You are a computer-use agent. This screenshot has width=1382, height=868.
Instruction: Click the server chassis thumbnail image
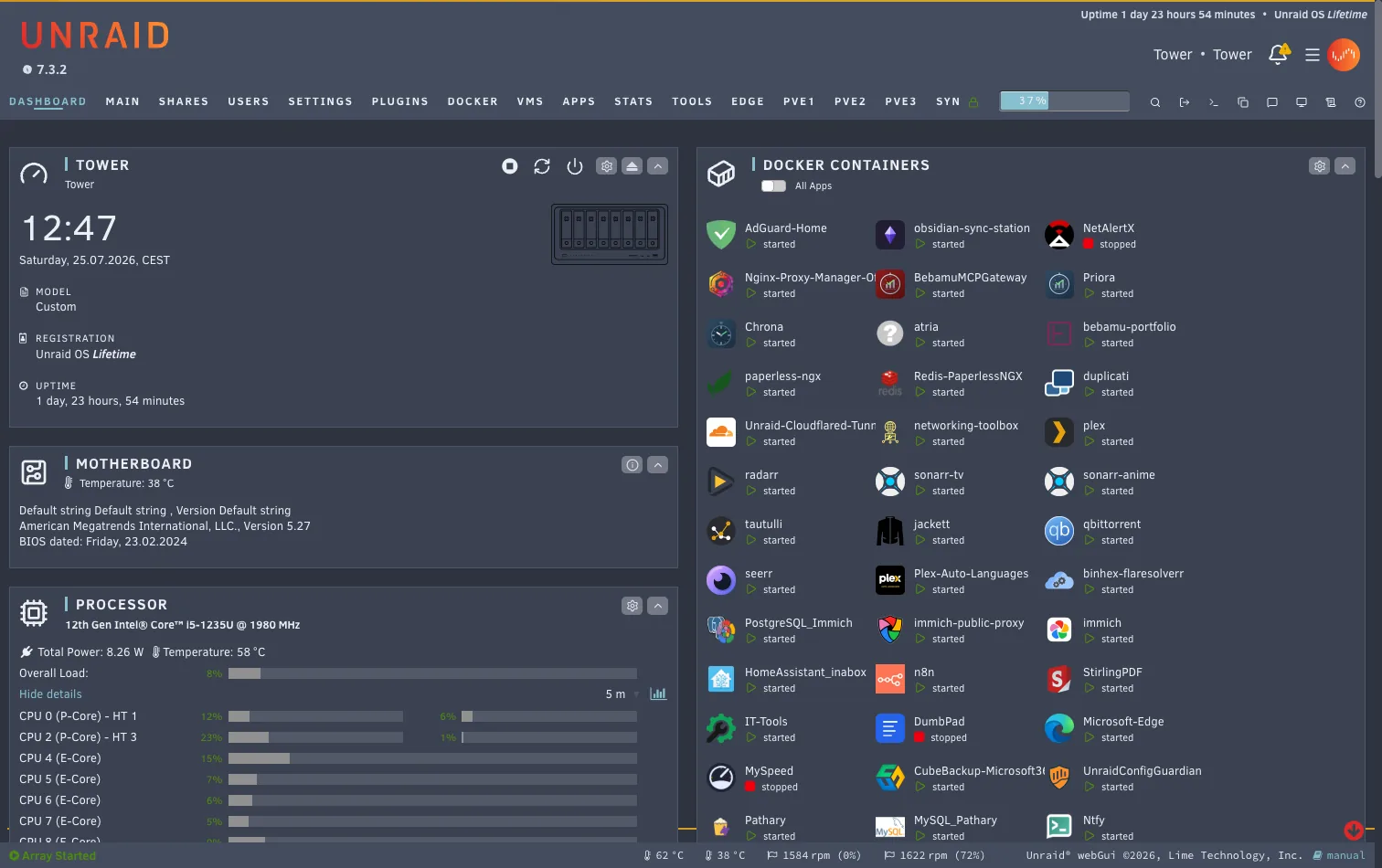[x=610, y=234]
